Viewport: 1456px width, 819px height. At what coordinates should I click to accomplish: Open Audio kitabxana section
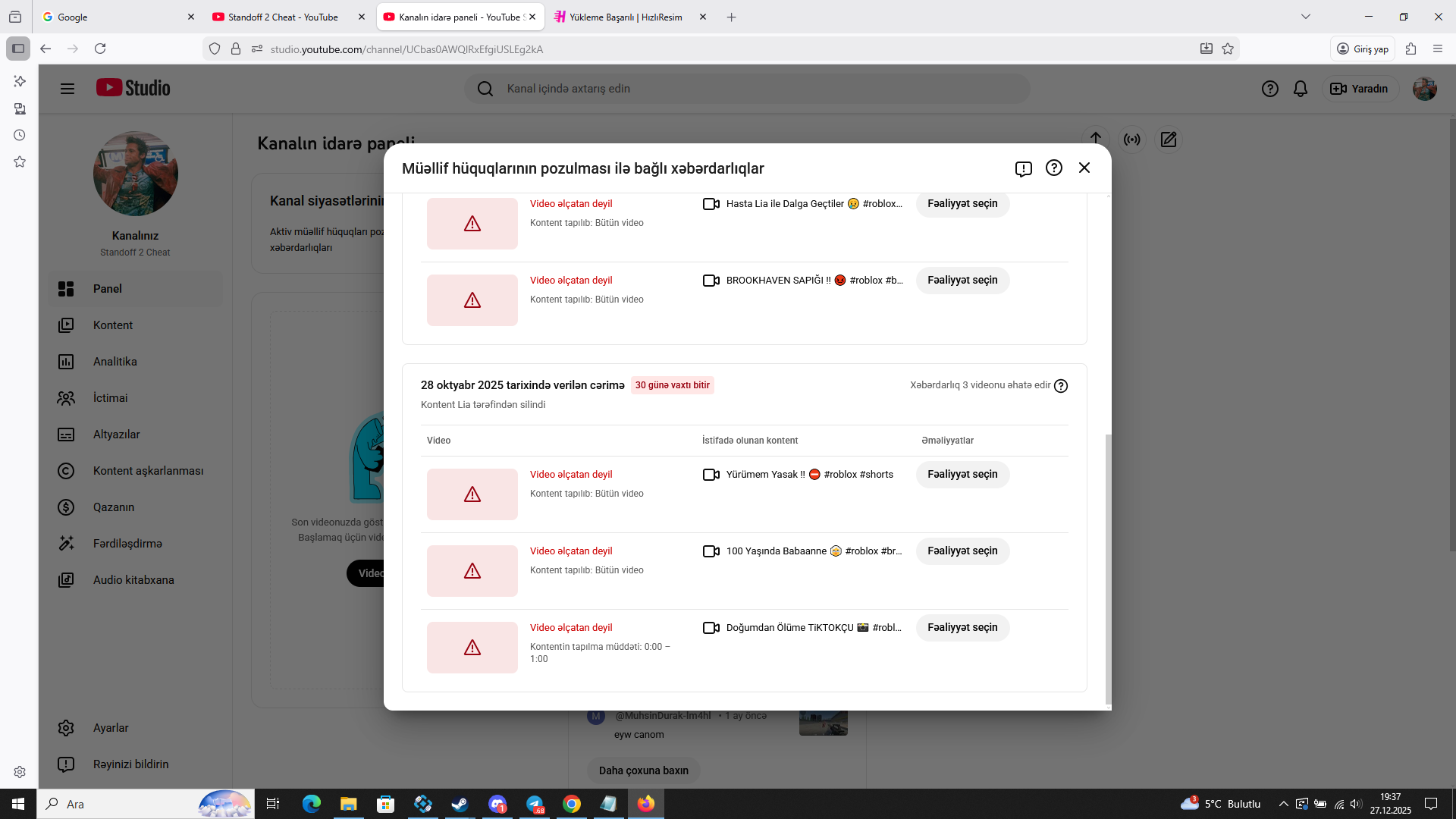pyautogui.click(x=136, y=580)
